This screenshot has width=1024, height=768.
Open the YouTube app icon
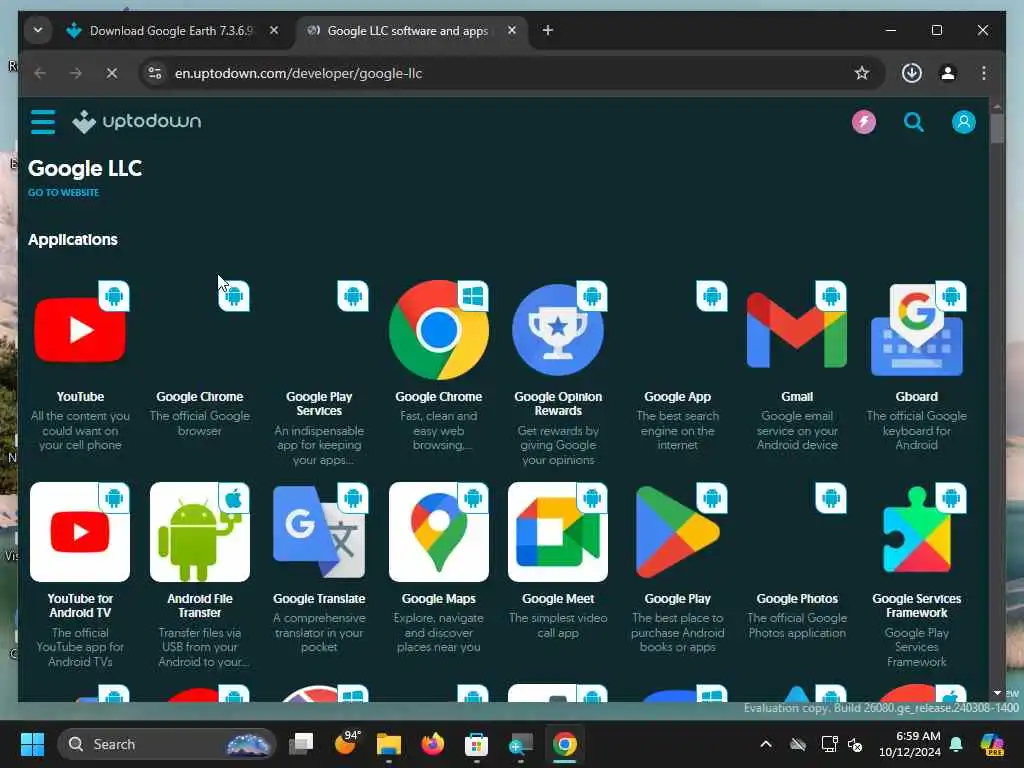(x=80, y=330)
